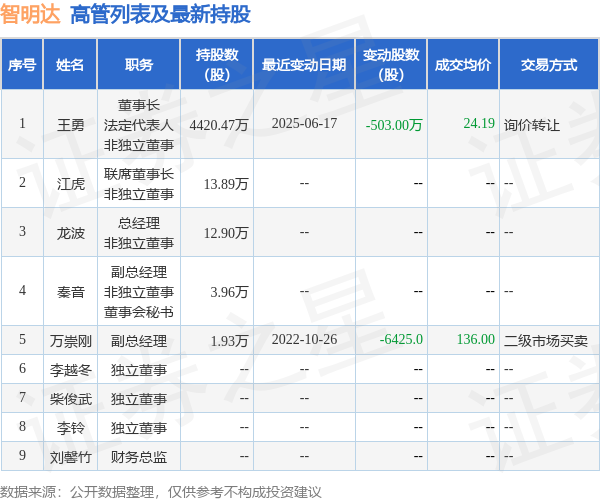Click the name 刘馨竹
The image size is (600, 501).
70,457
